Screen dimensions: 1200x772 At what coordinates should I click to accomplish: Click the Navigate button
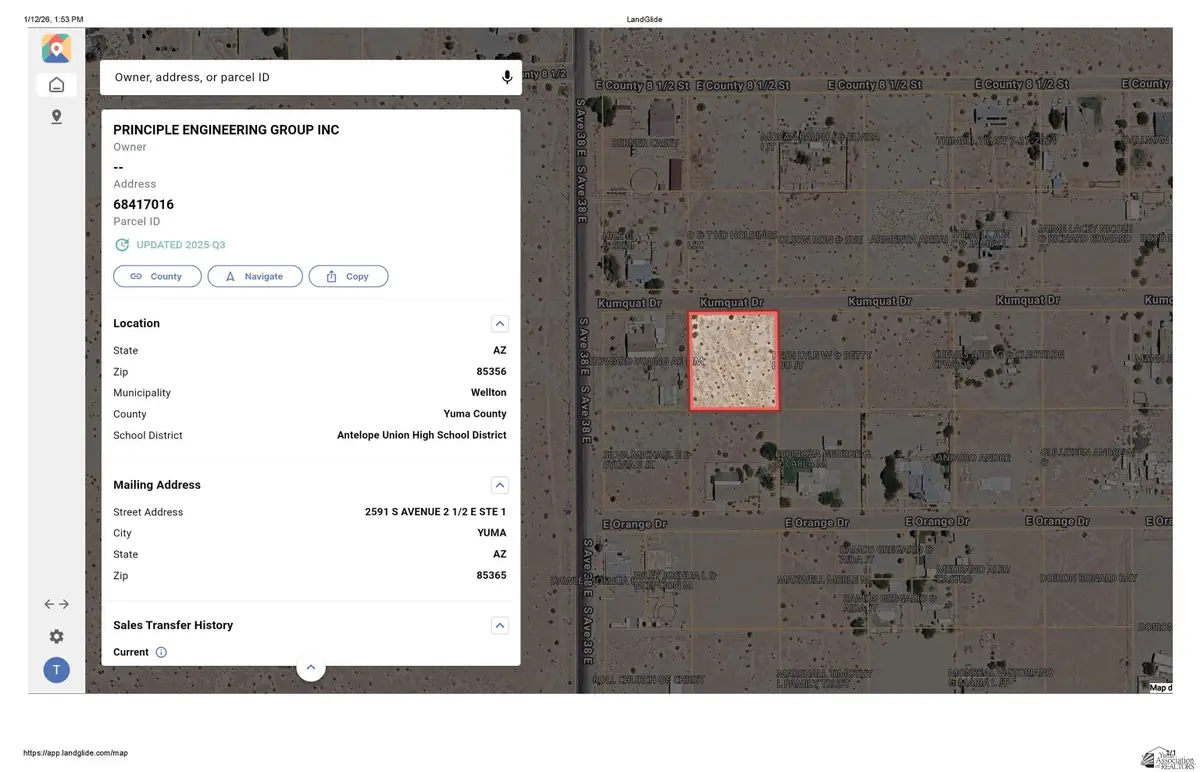tap(255, 276)
